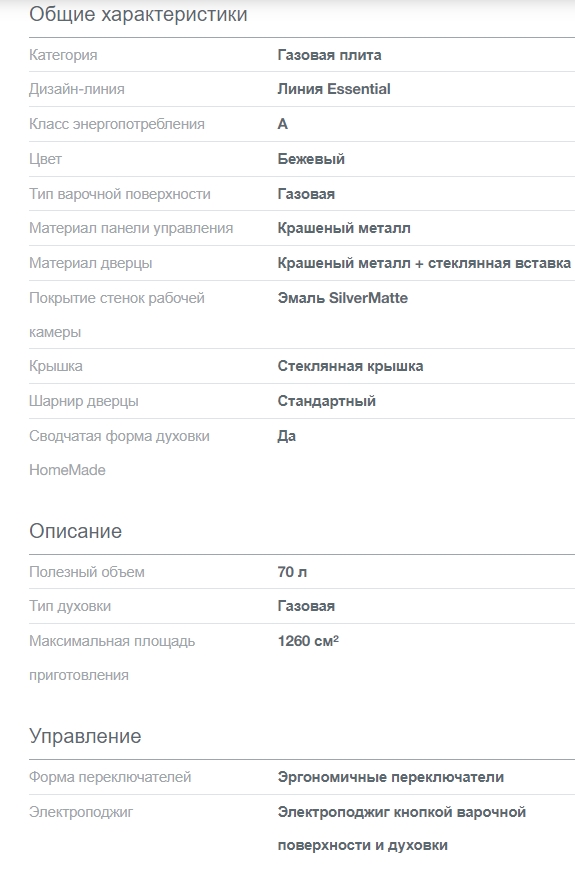Click 'Электроподжиг кнопкой варочной' description text
575x886 pixels.
tap(402, 812)
